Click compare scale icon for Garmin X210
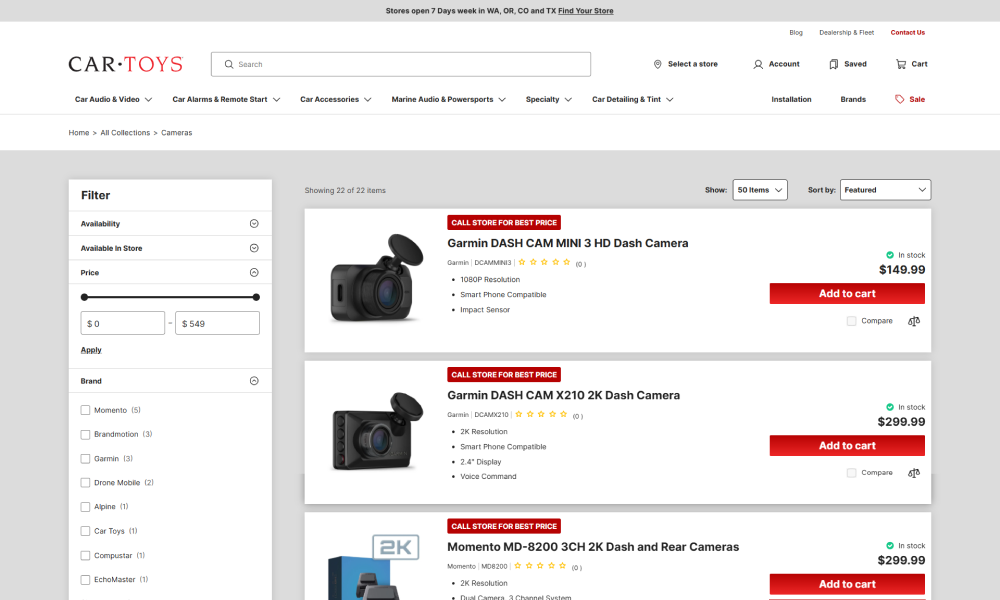The width and height of the screenshot is (1000, 600). point(914,473)
